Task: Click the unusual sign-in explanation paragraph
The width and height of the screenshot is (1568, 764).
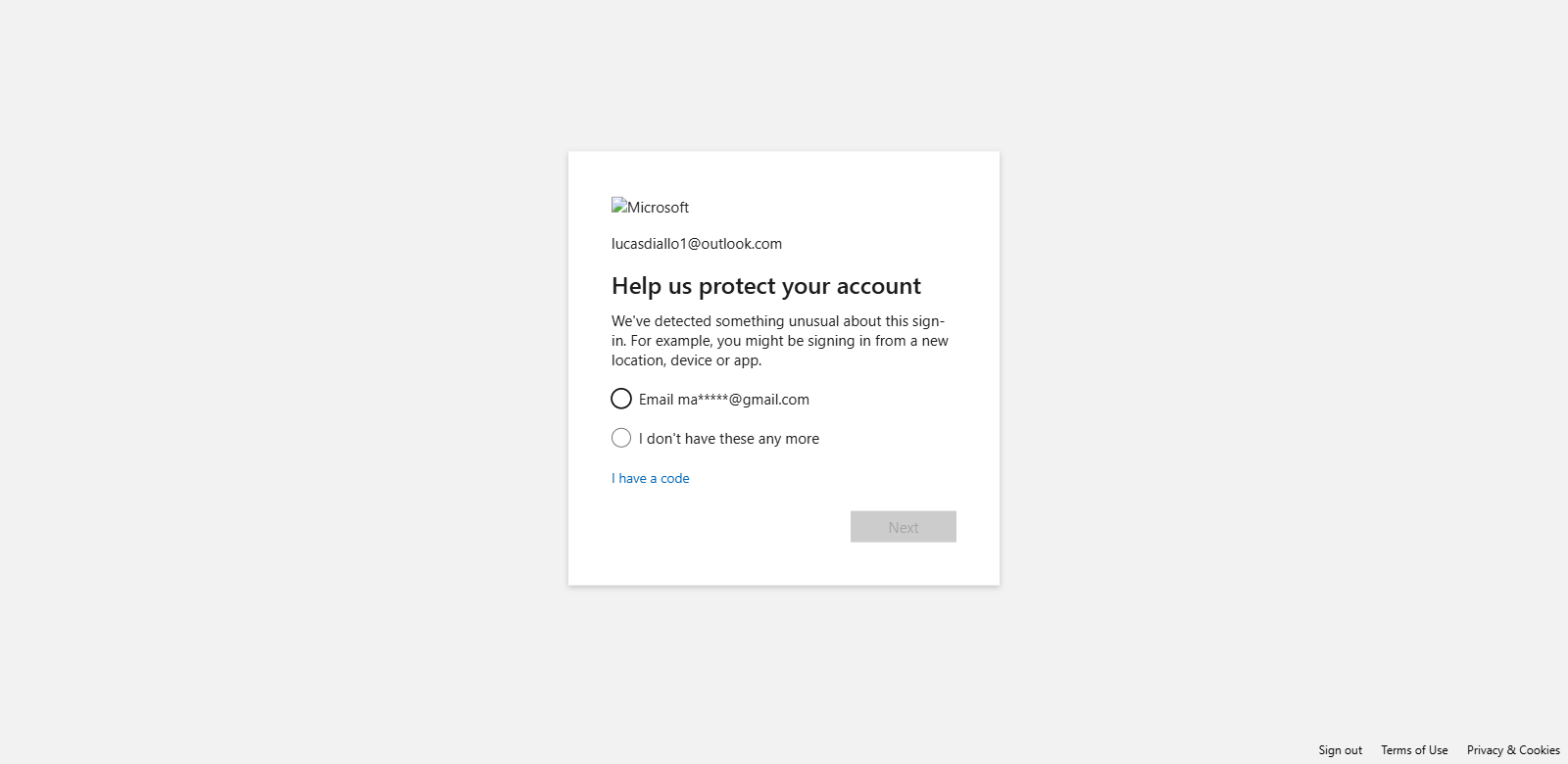Action: click(780, 341)
